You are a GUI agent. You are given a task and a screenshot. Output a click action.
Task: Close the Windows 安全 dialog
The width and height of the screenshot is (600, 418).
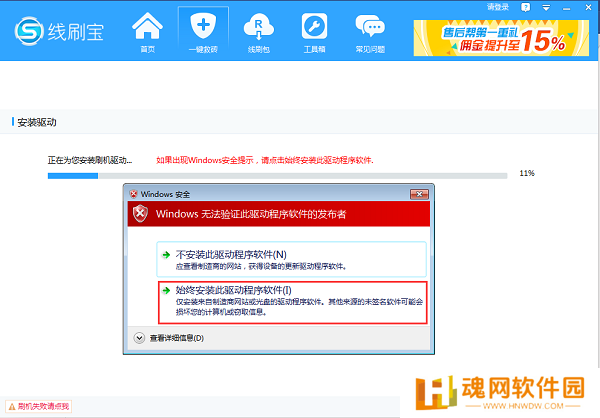[x=419, y=194]
